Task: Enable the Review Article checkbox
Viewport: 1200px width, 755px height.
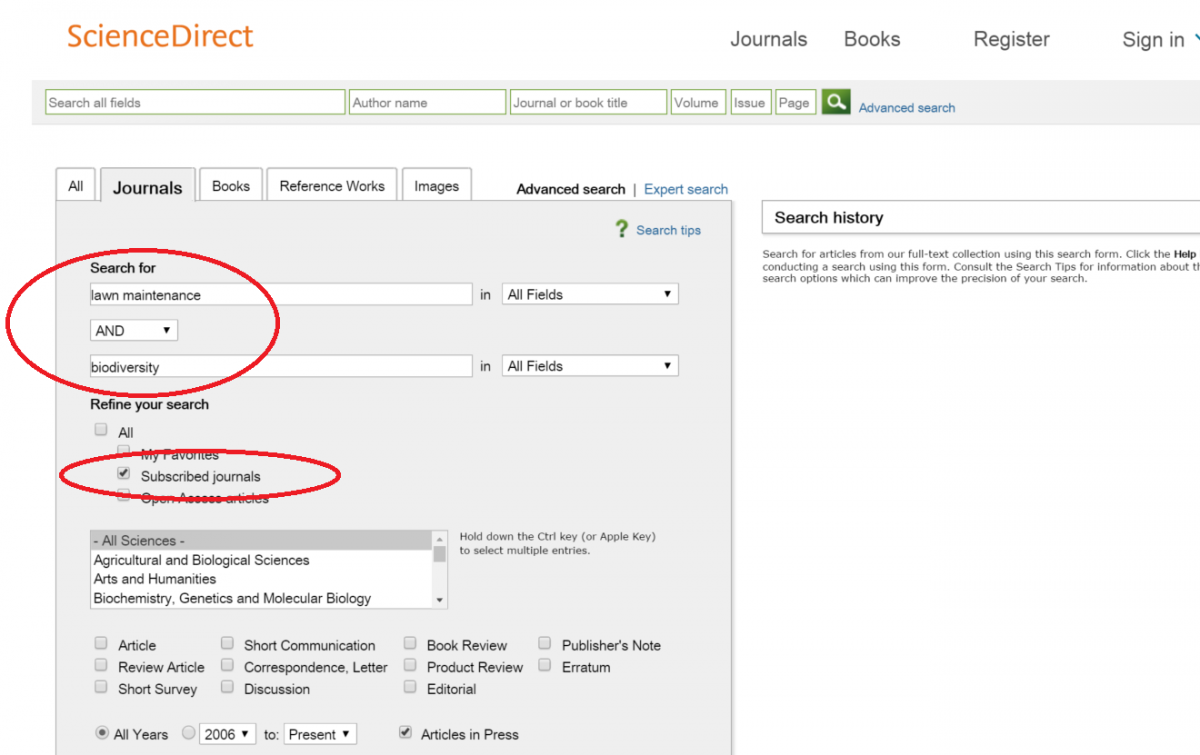Action: [x=101, y=665]
